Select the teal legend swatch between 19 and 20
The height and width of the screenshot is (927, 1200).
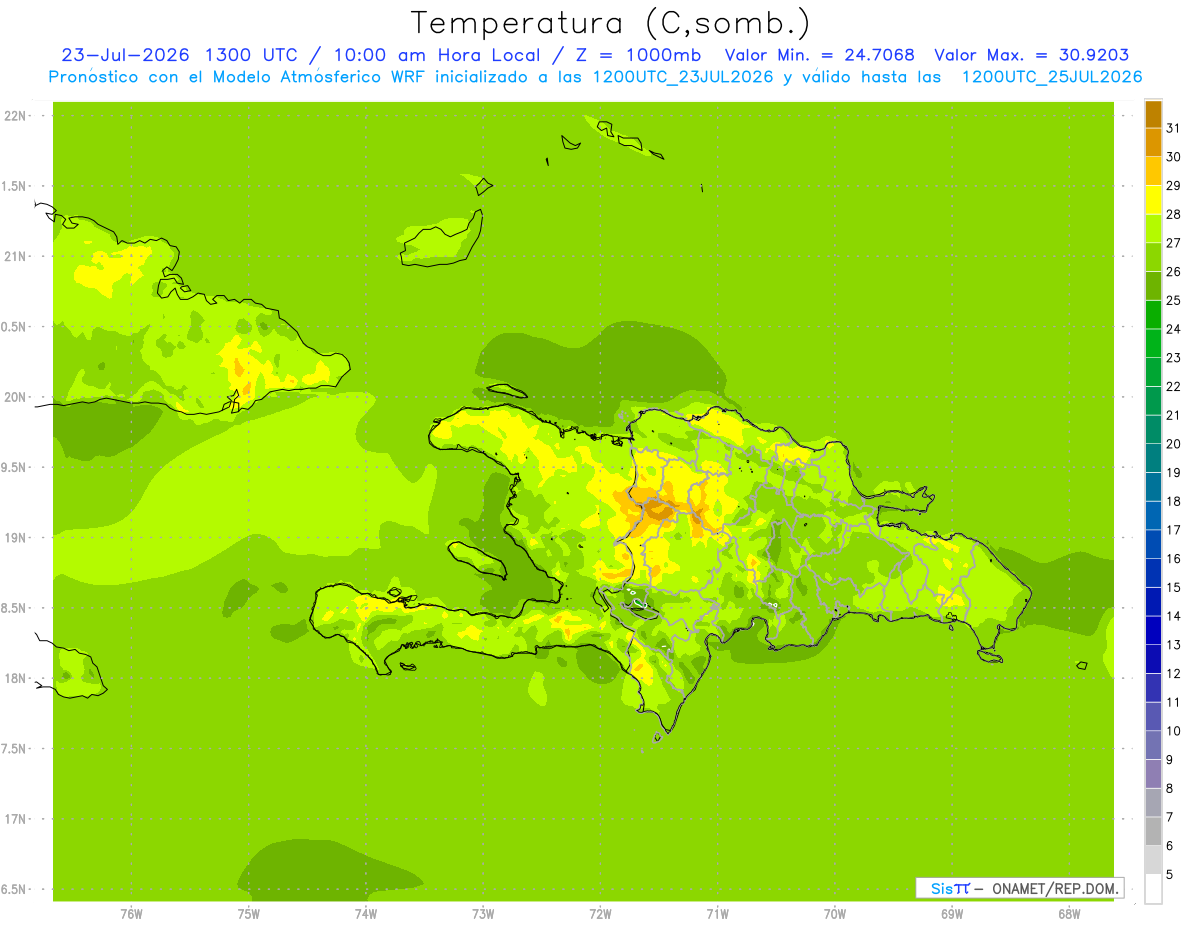[x=1153, y=459]
